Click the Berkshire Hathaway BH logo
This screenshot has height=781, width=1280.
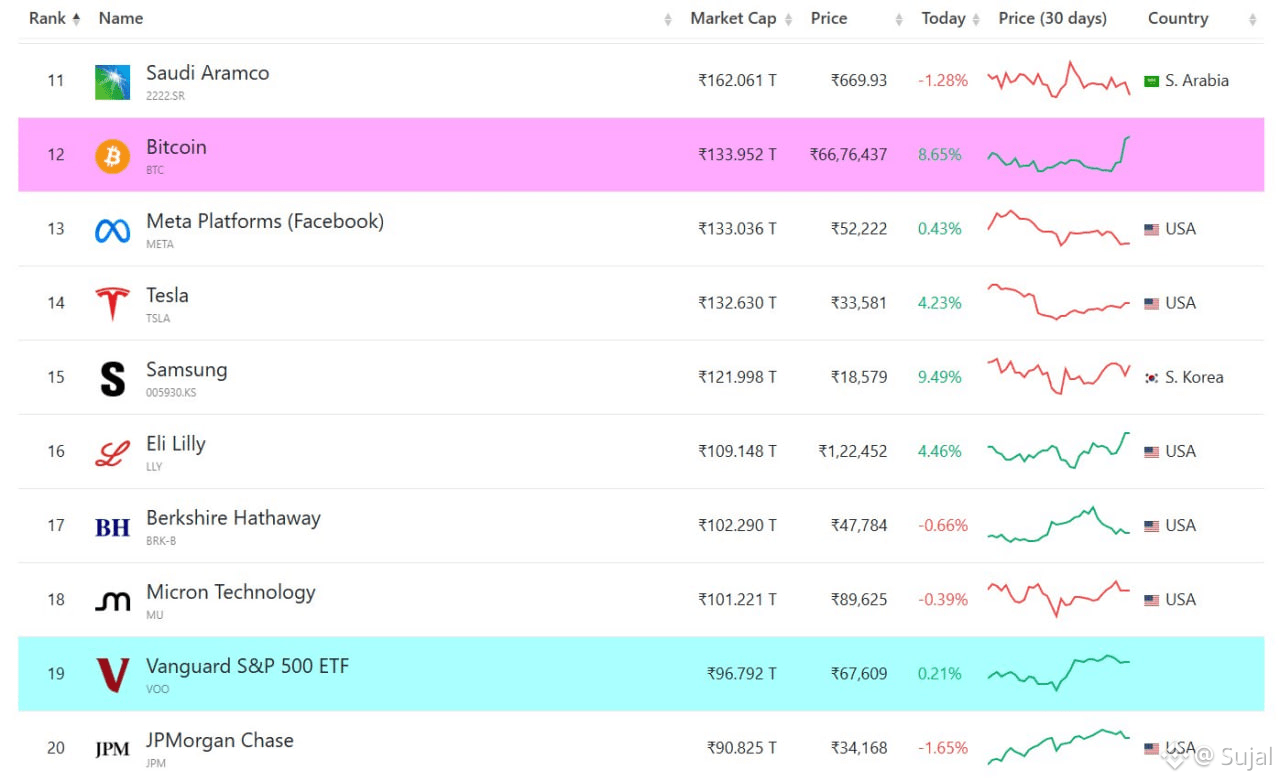coord(112,527)
